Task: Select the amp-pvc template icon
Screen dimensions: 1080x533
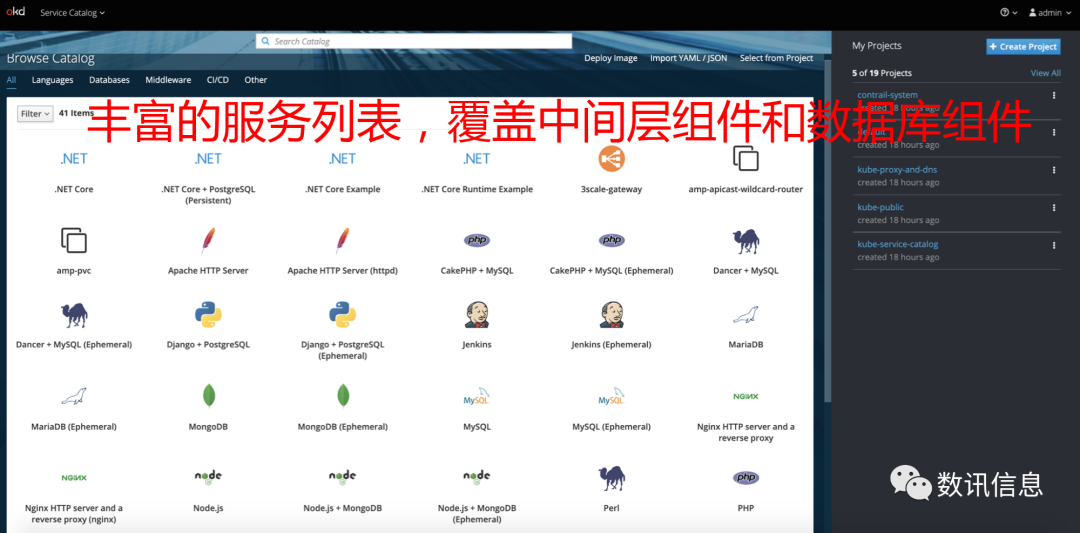Action: pyautogui.click(x=74, y=240)
